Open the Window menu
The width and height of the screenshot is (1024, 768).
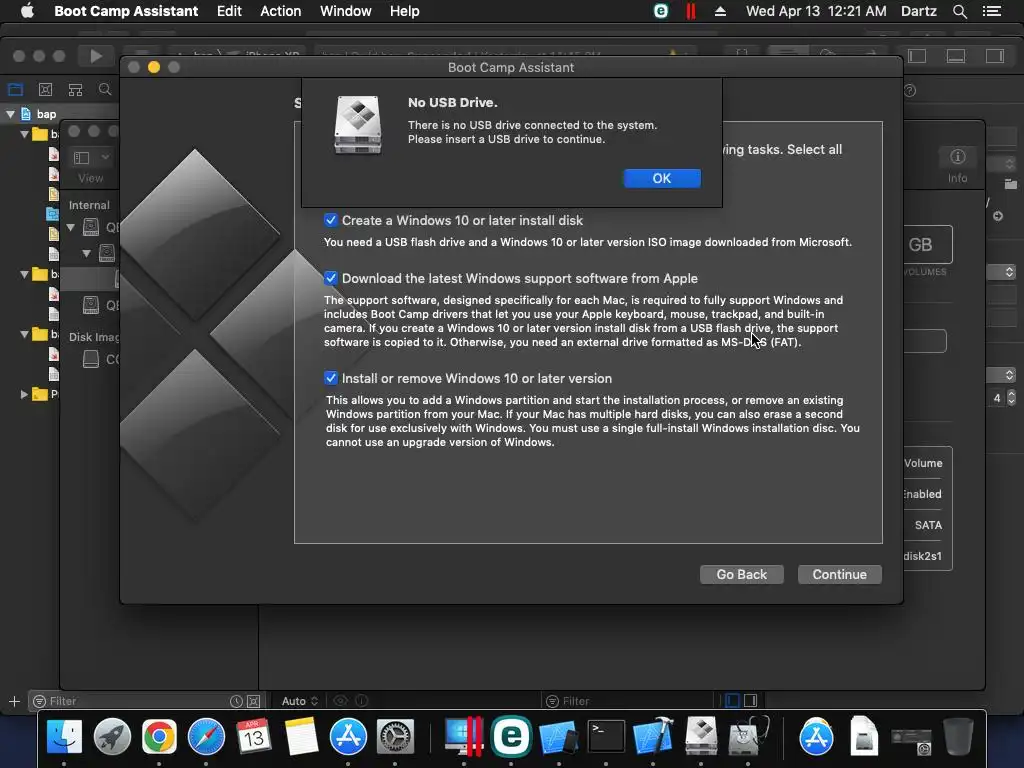pos(345,11)
